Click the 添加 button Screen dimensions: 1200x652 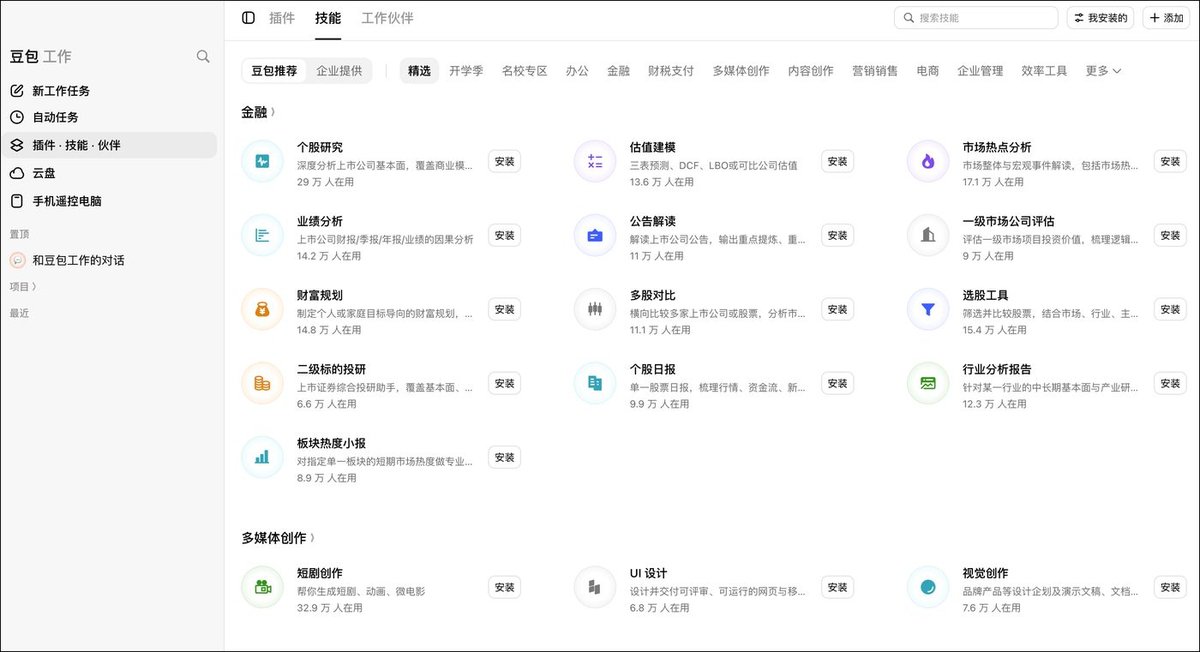pos(1166,18)
